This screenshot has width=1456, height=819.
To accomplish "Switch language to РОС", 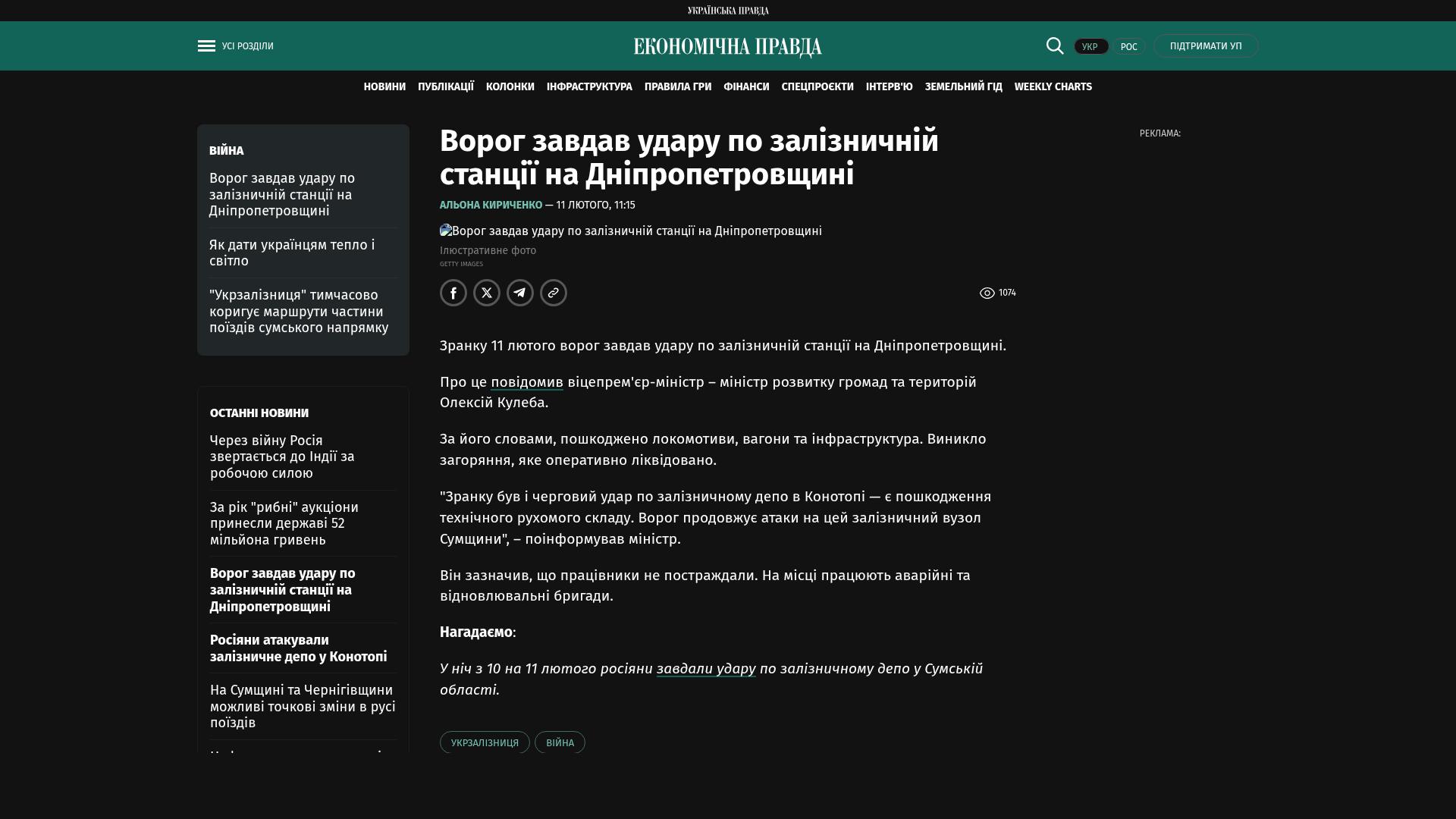I will (x=1128, y=47).
